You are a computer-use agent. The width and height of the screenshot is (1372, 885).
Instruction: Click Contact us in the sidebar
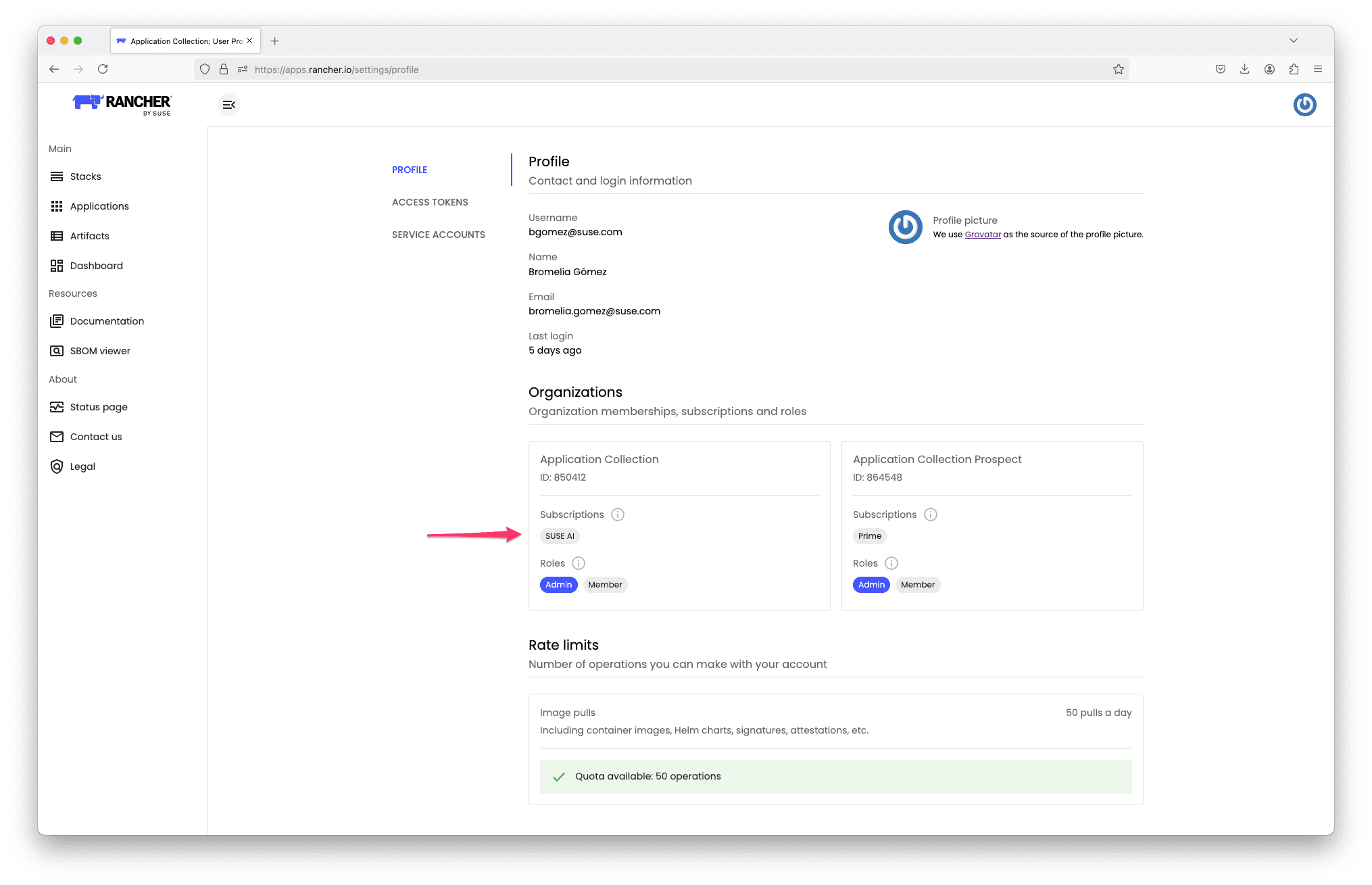[x=95, y=437]
